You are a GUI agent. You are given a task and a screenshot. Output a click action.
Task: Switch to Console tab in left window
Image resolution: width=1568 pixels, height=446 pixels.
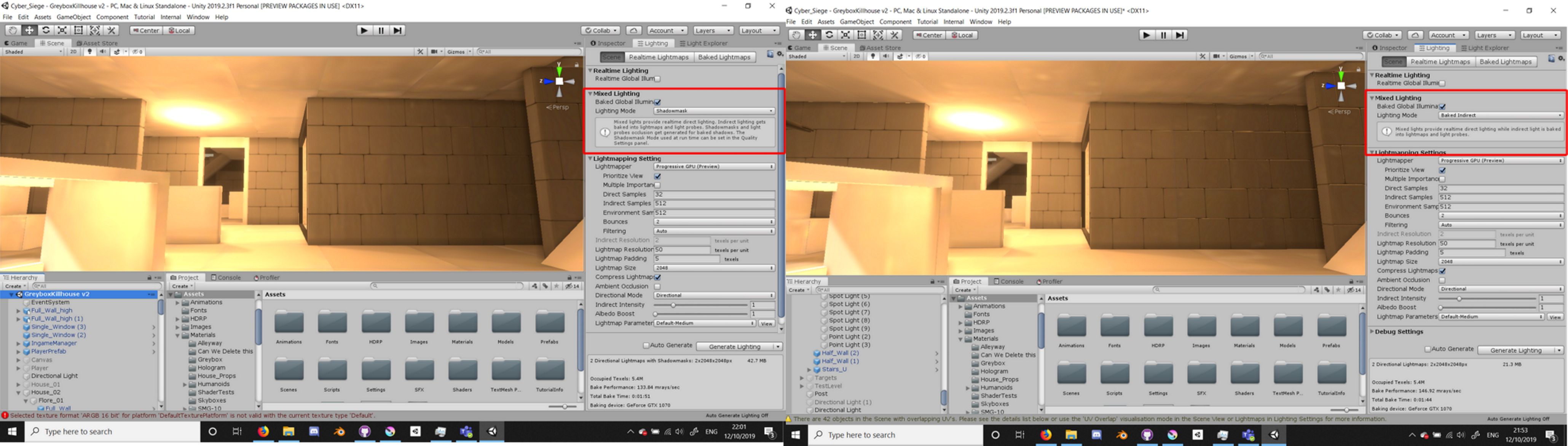click(226, 277)
